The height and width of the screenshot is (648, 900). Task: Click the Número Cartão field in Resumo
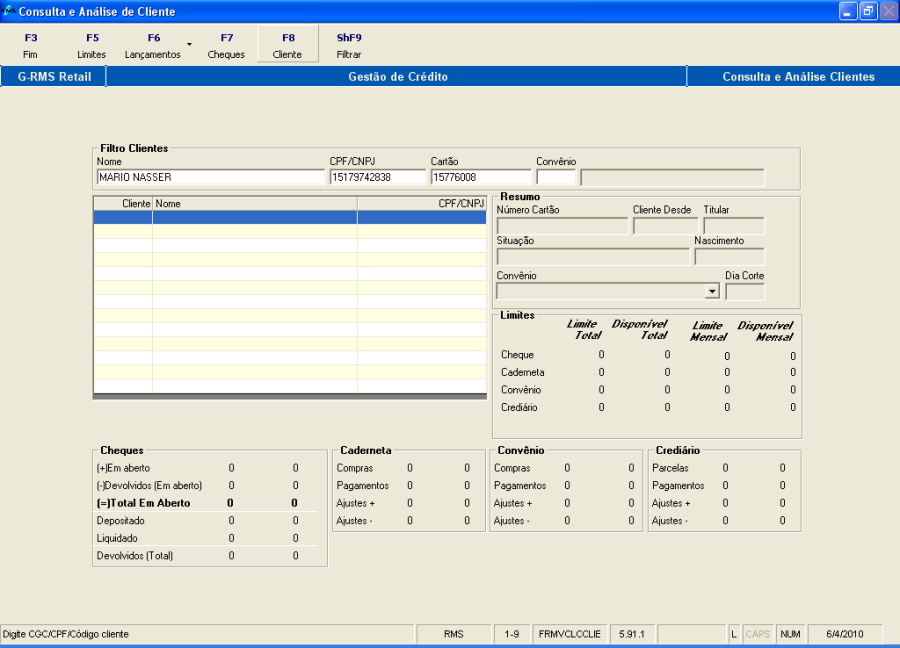pyautogui.click(x=562, y=226)
